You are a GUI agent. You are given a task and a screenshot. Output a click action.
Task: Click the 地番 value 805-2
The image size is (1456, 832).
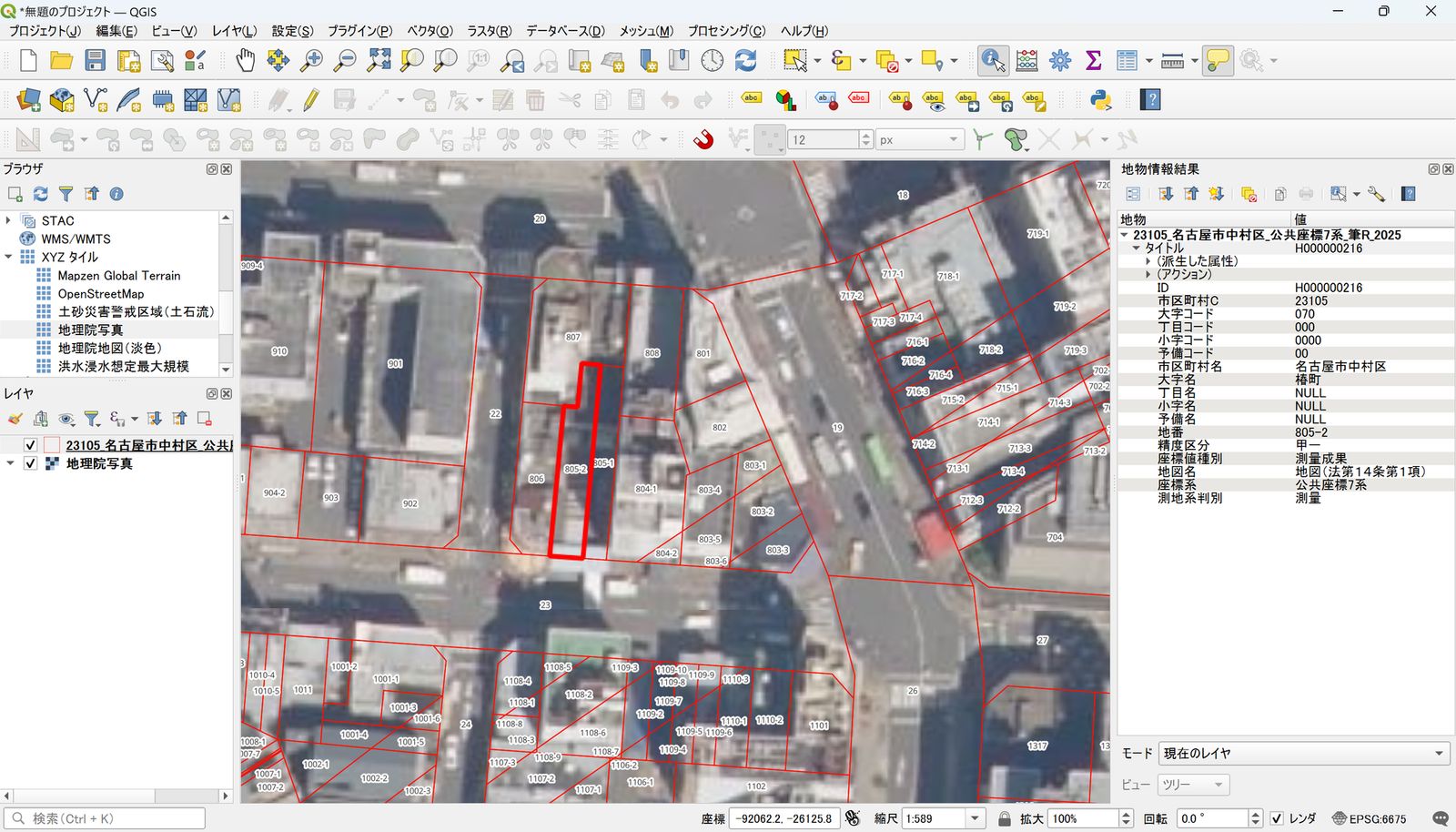pyautogui.click(x=1311, y=432)
